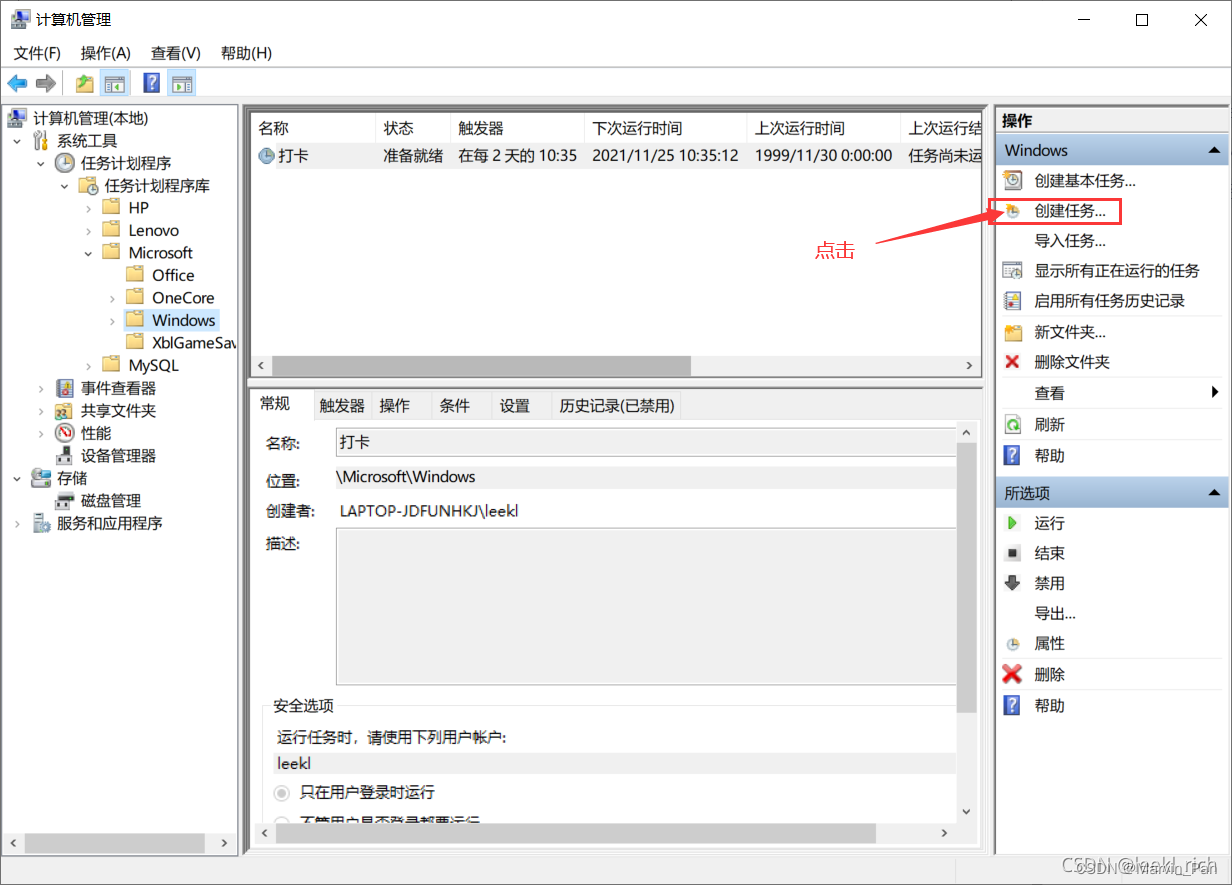Switch to the 触发器 tab

342,405
